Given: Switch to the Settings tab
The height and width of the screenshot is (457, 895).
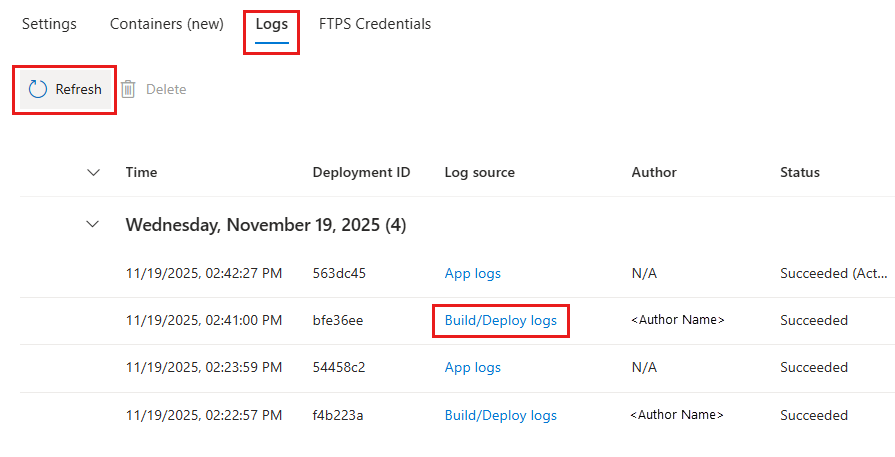Looking at the screenshot, I should tap(49, 24).
